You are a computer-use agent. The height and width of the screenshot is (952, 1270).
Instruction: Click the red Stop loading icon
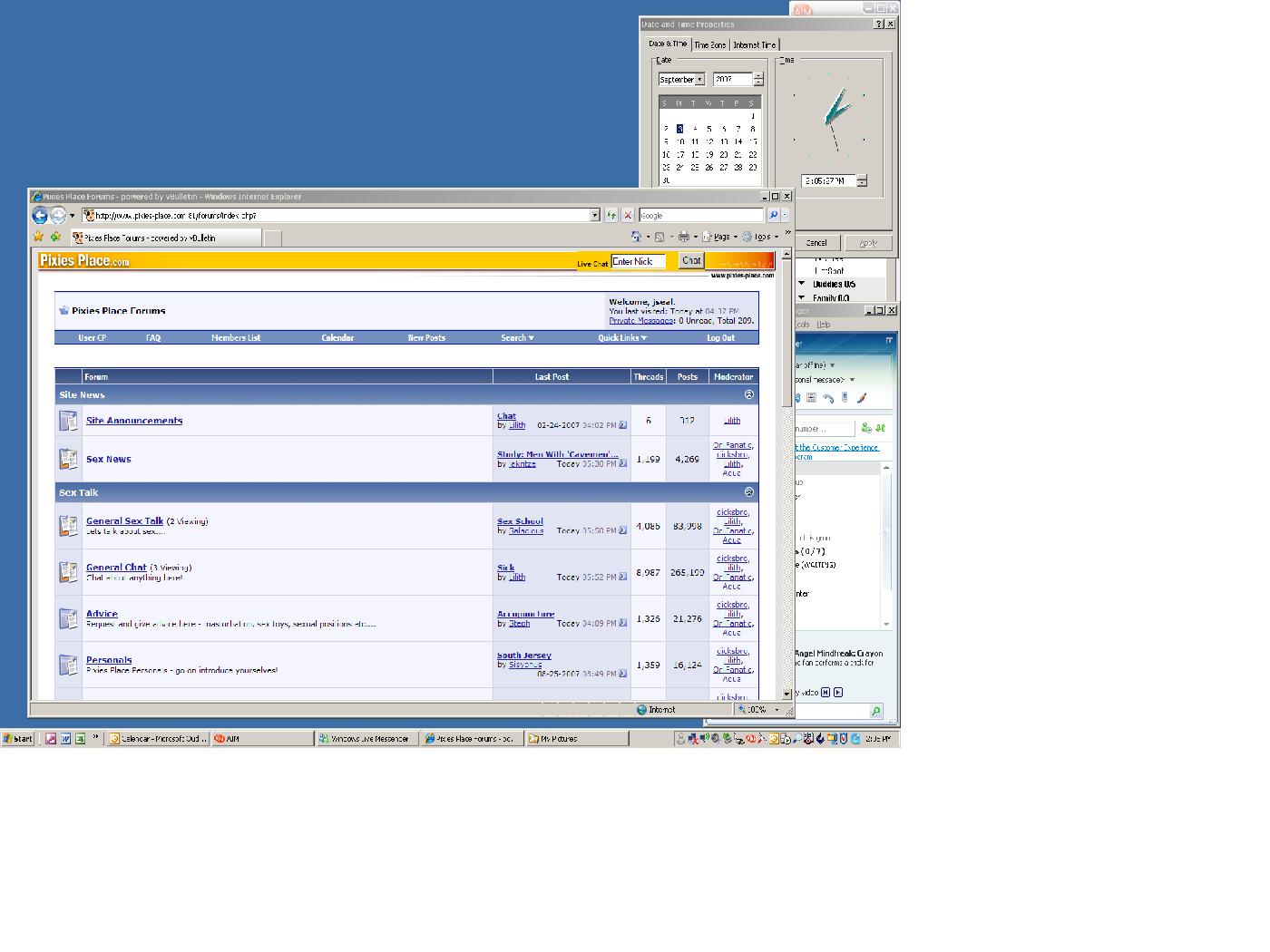627,216
